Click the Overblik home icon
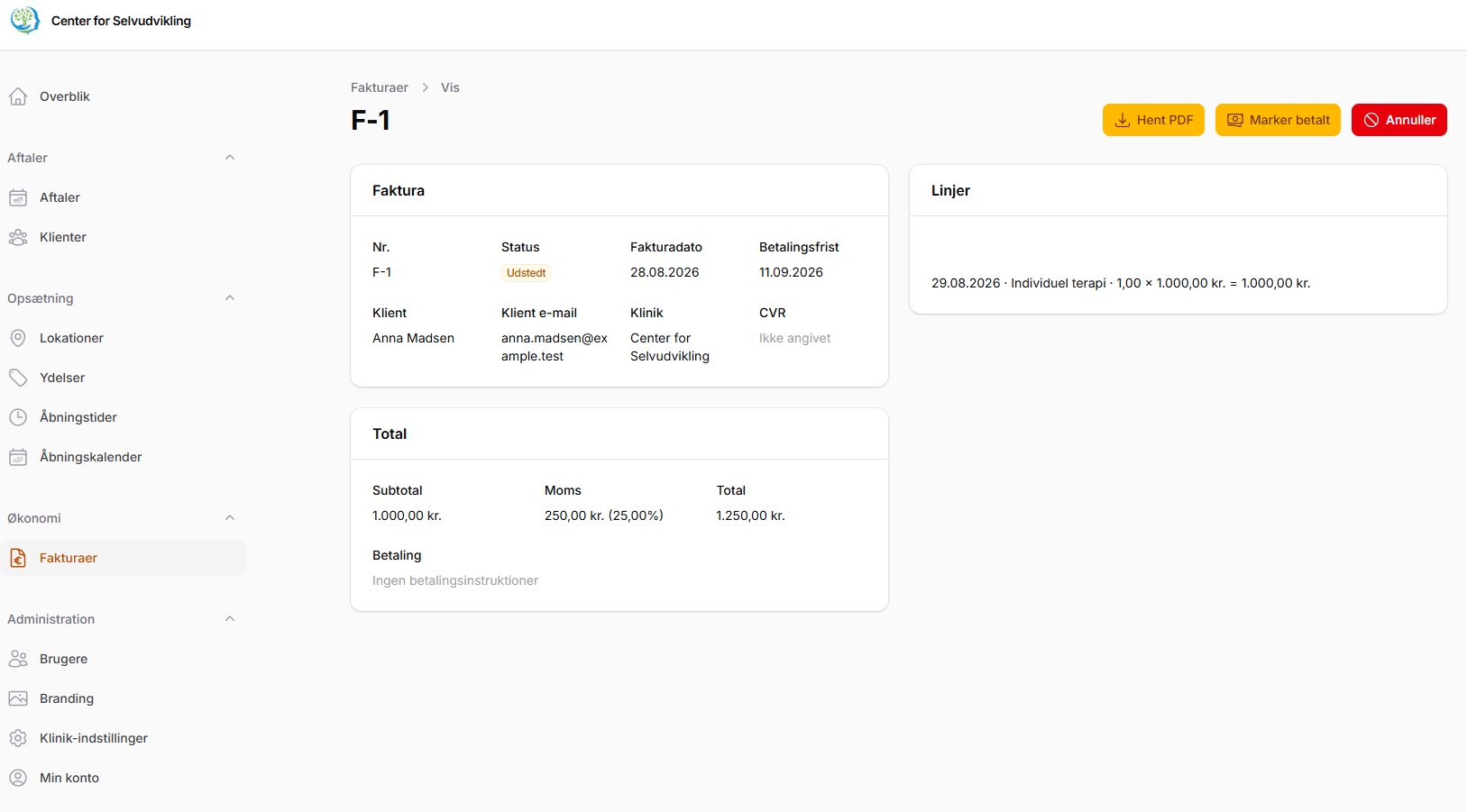 pyautogui.click(x=18, y=96)
